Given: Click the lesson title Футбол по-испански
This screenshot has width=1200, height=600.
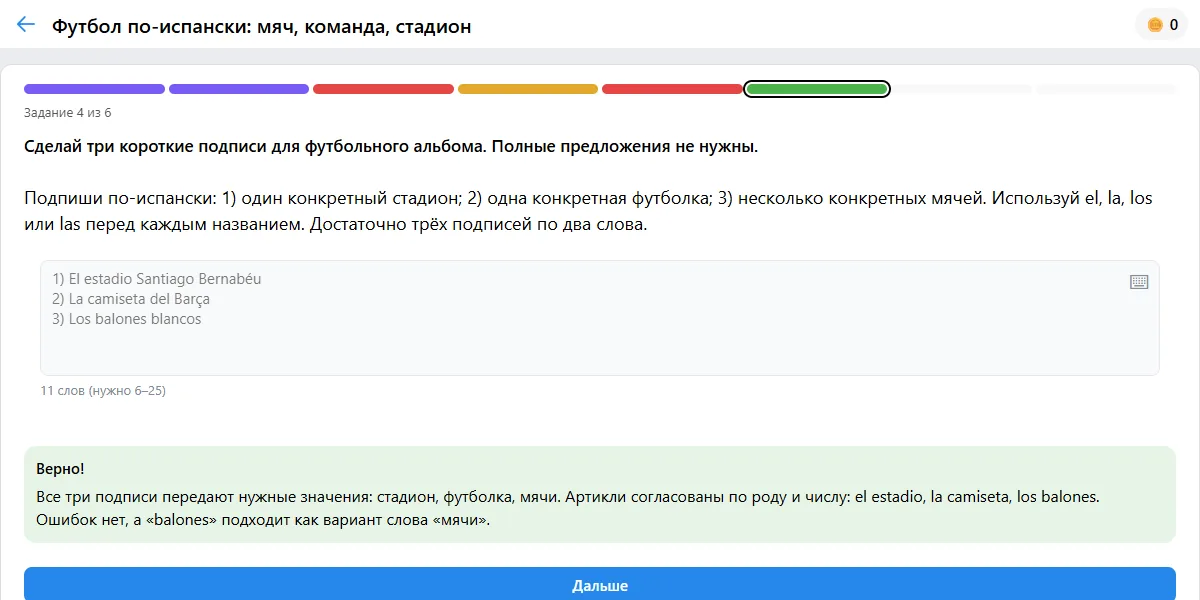Looking at the screenshot, I should click(262, 26).
